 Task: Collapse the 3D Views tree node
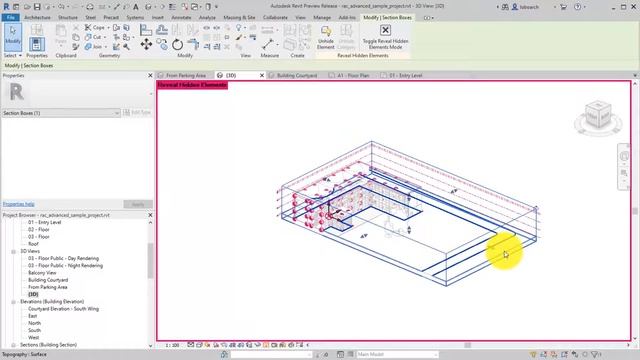point(13,251)
